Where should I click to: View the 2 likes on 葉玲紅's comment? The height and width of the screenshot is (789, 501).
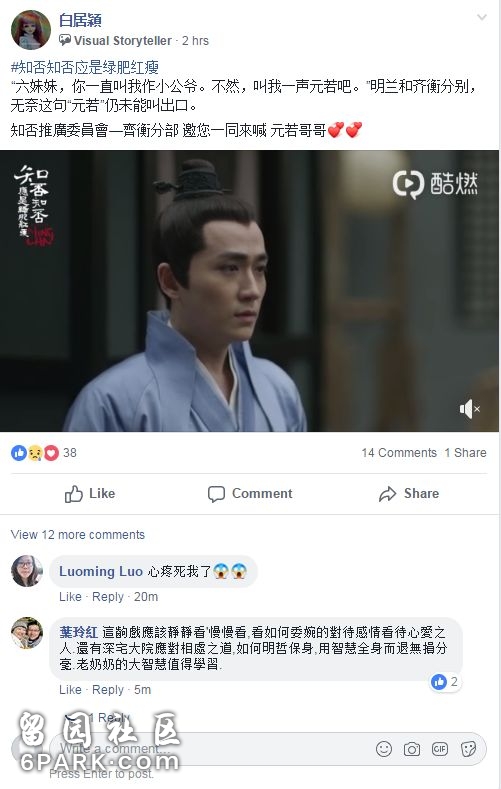[x=445, y=682]
